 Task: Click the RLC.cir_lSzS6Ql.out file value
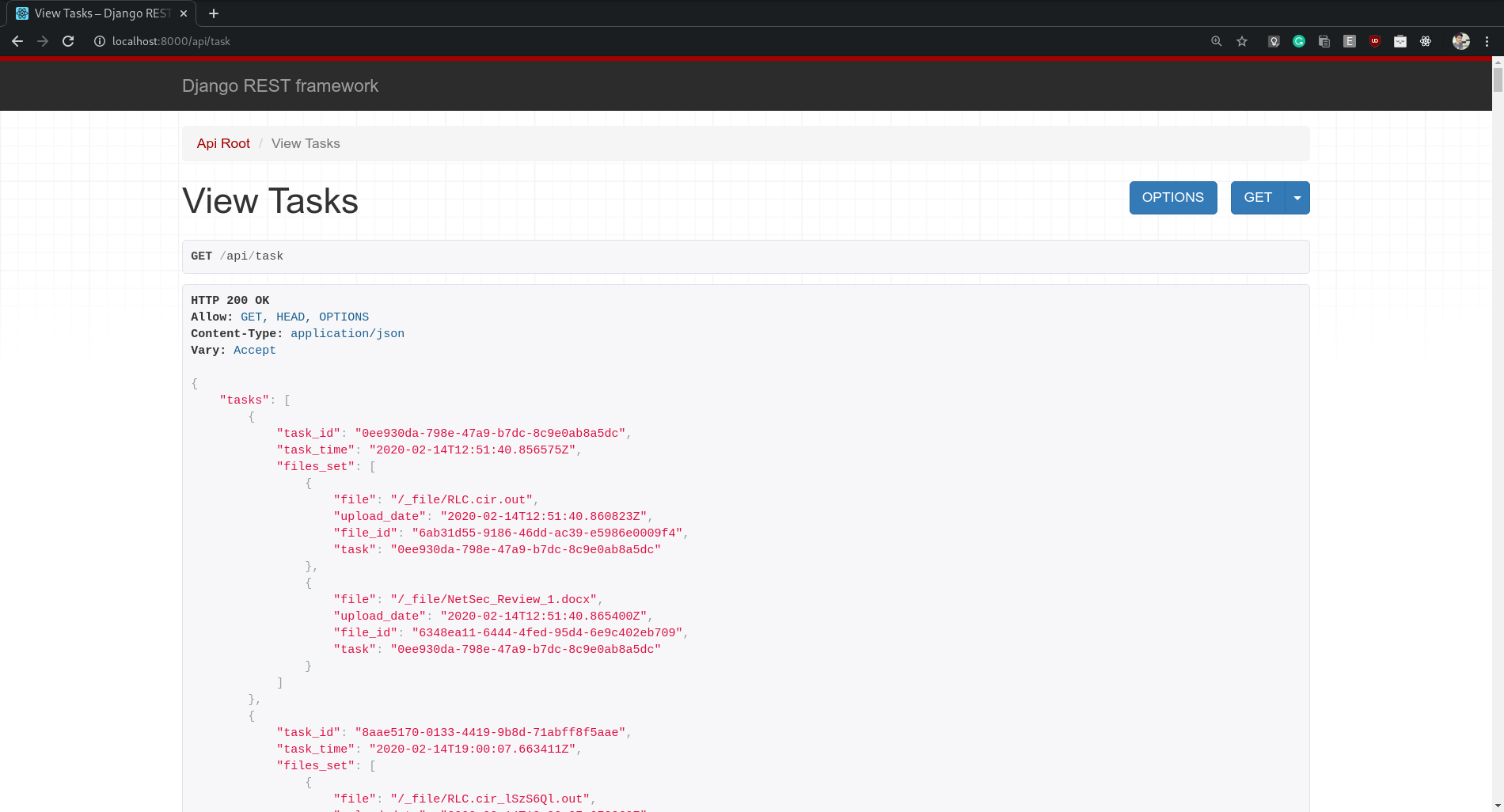(490, 799)
